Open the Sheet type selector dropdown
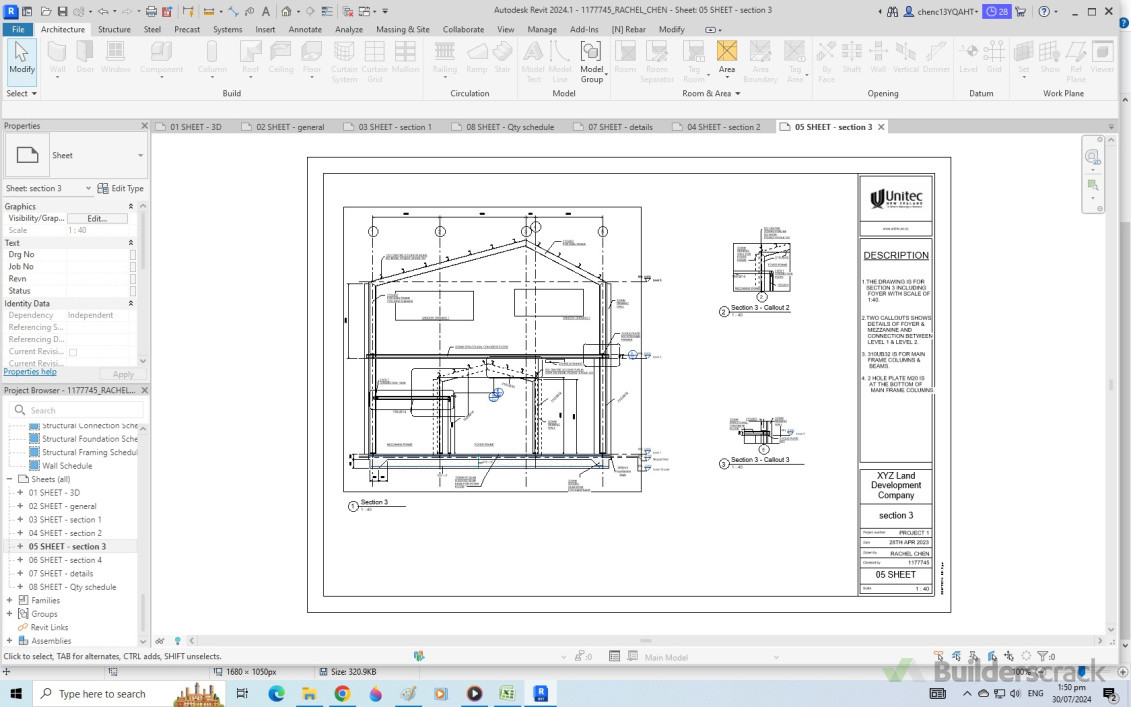The width and height of the screenshot is (1131, 707). [x=140, y=156]
